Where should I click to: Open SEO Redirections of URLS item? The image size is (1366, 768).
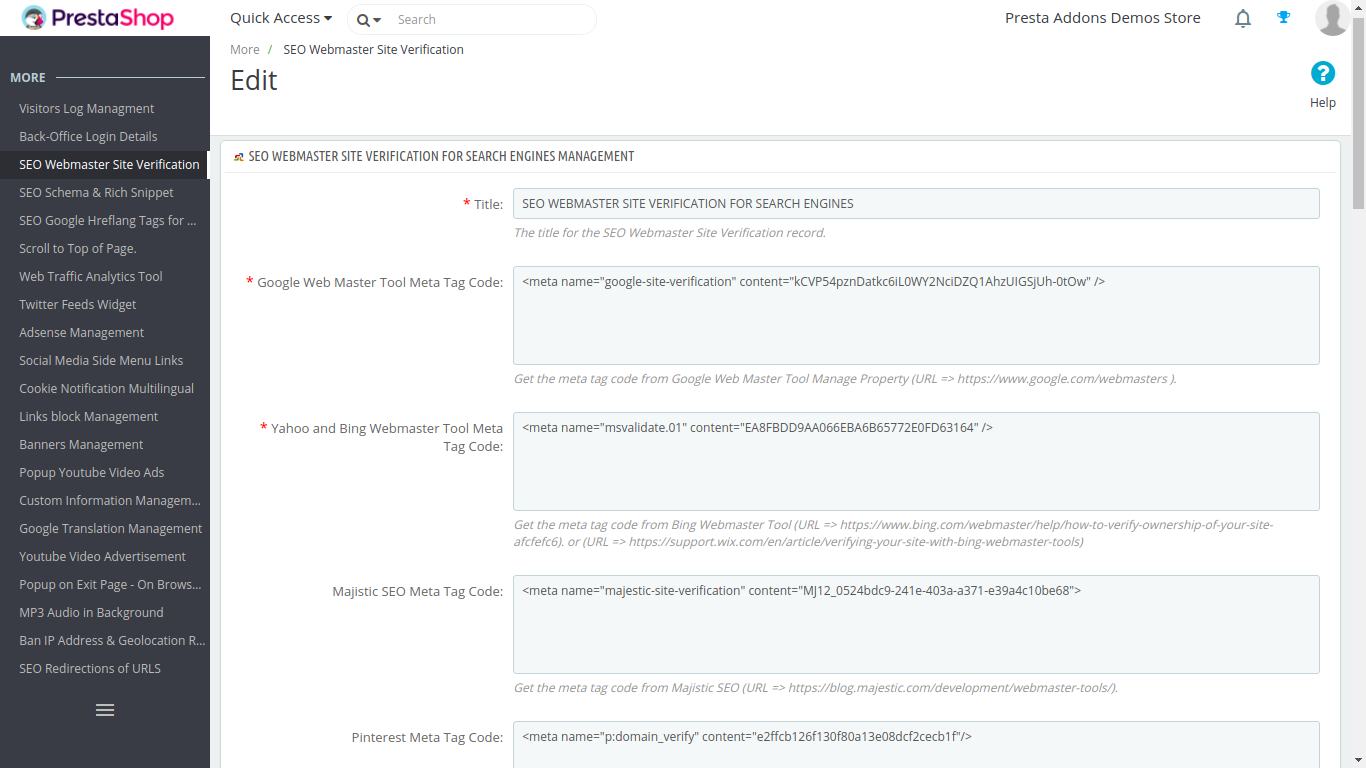pos(105,668)
